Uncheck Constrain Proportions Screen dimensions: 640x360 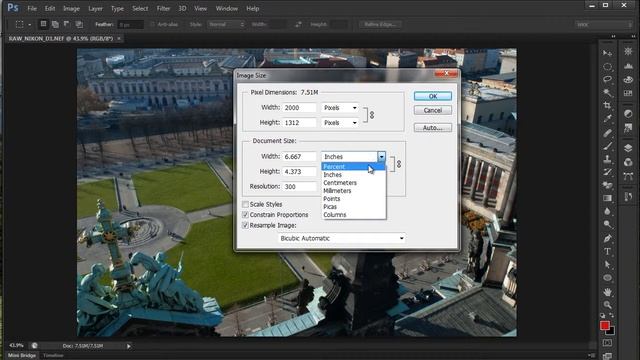tap(245, 215)
